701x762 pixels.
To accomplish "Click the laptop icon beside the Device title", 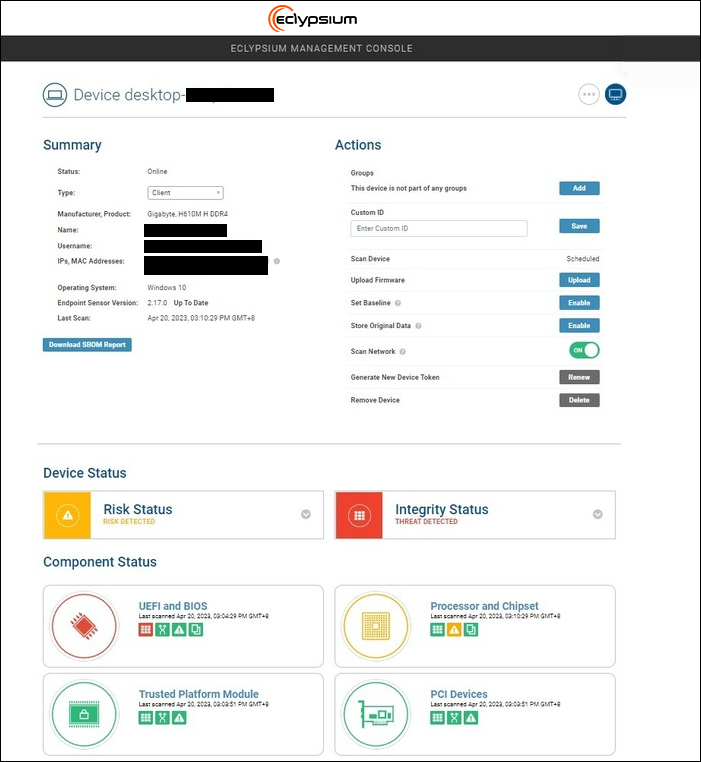I will [55, 95].
